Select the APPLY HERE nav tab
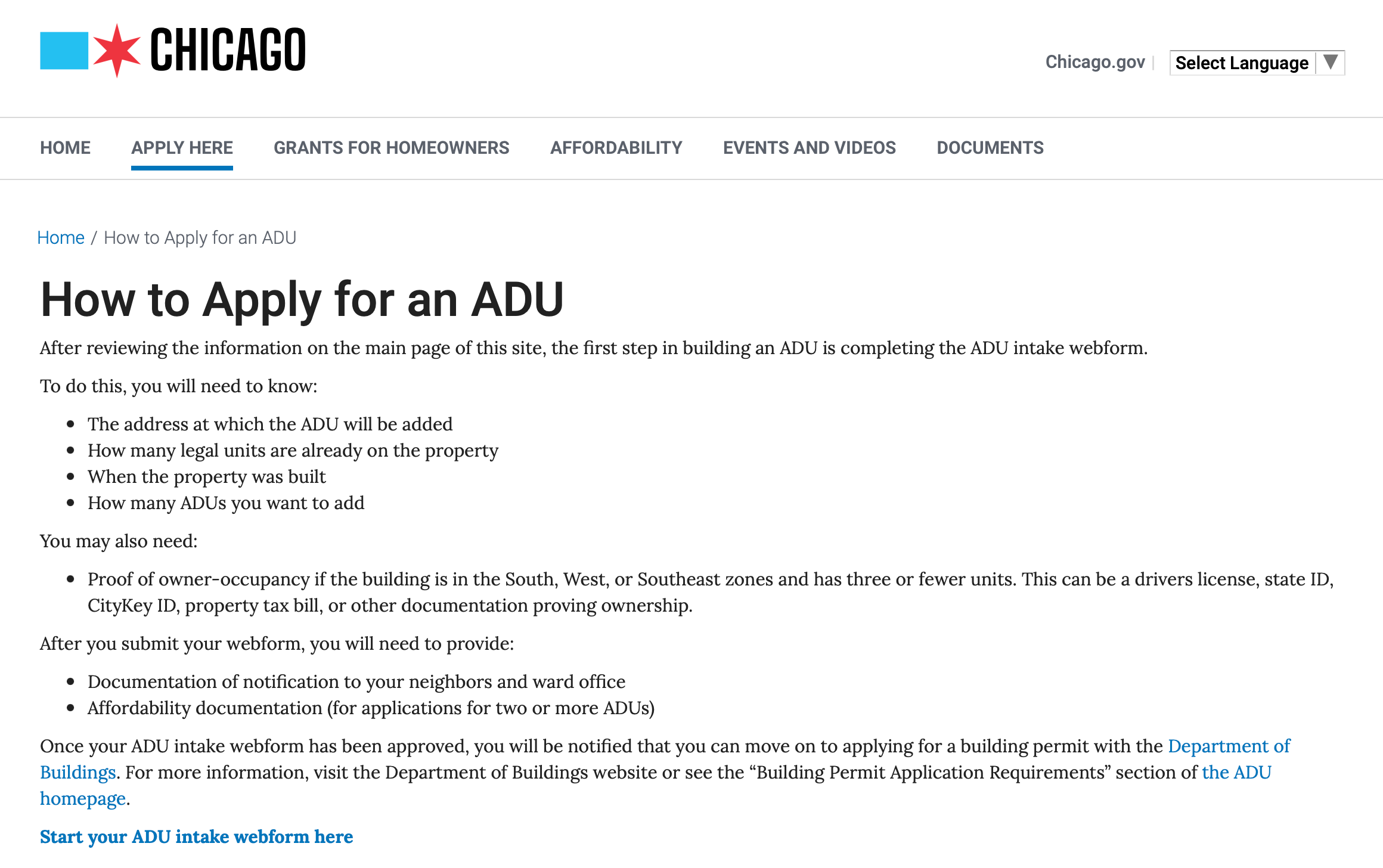The width and height of the screenshot is (1383, 868). click(182, 148)
